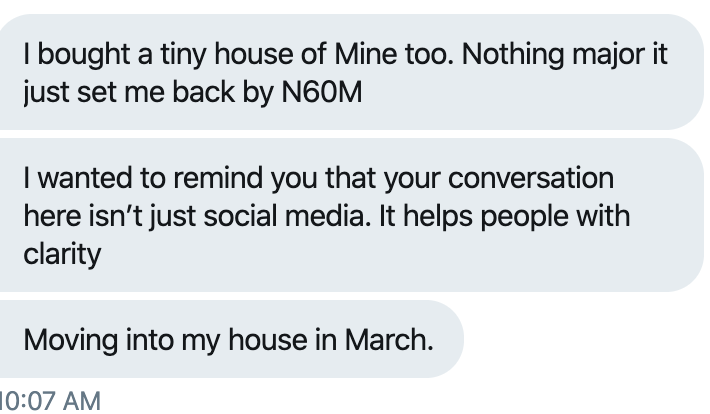Click the word 'conversation' in second bubble
Viewport: 710px width, 414px height.
pyautogui.click(x=531, y=178)
